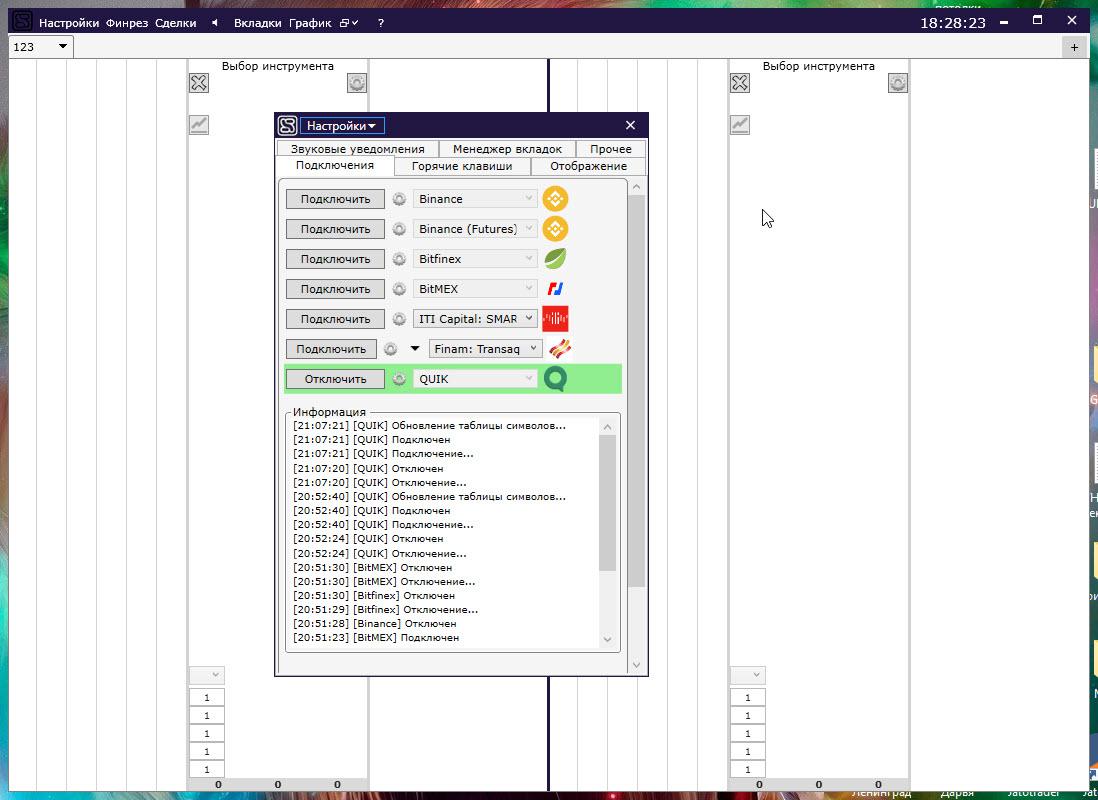1098x800 pixels.
Task: Open the Binance (Futures) connection dropdown
Action: (475, 229)
